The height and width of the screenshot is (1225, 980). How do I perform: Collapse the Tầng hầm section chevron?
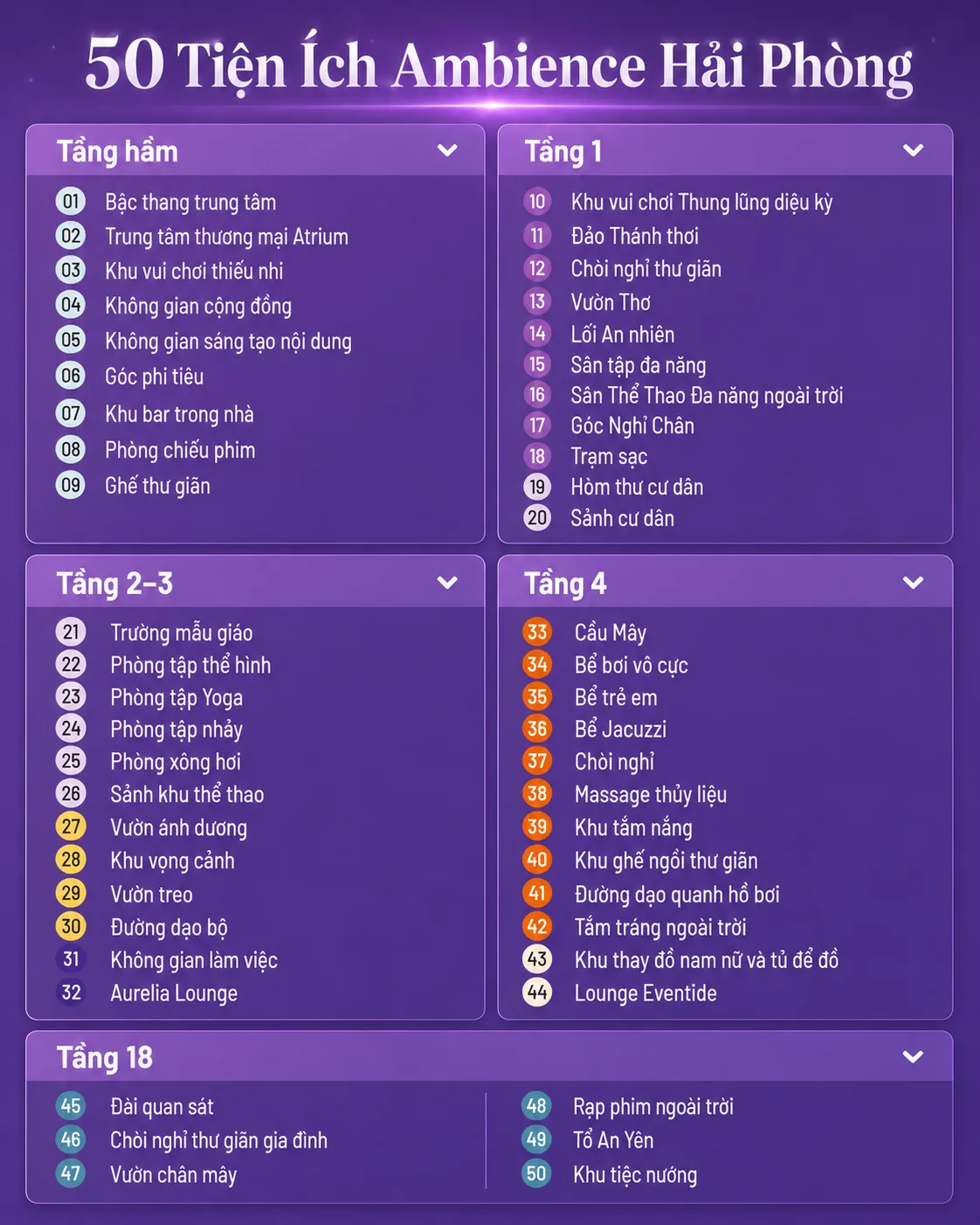click(x=447, y=150)
